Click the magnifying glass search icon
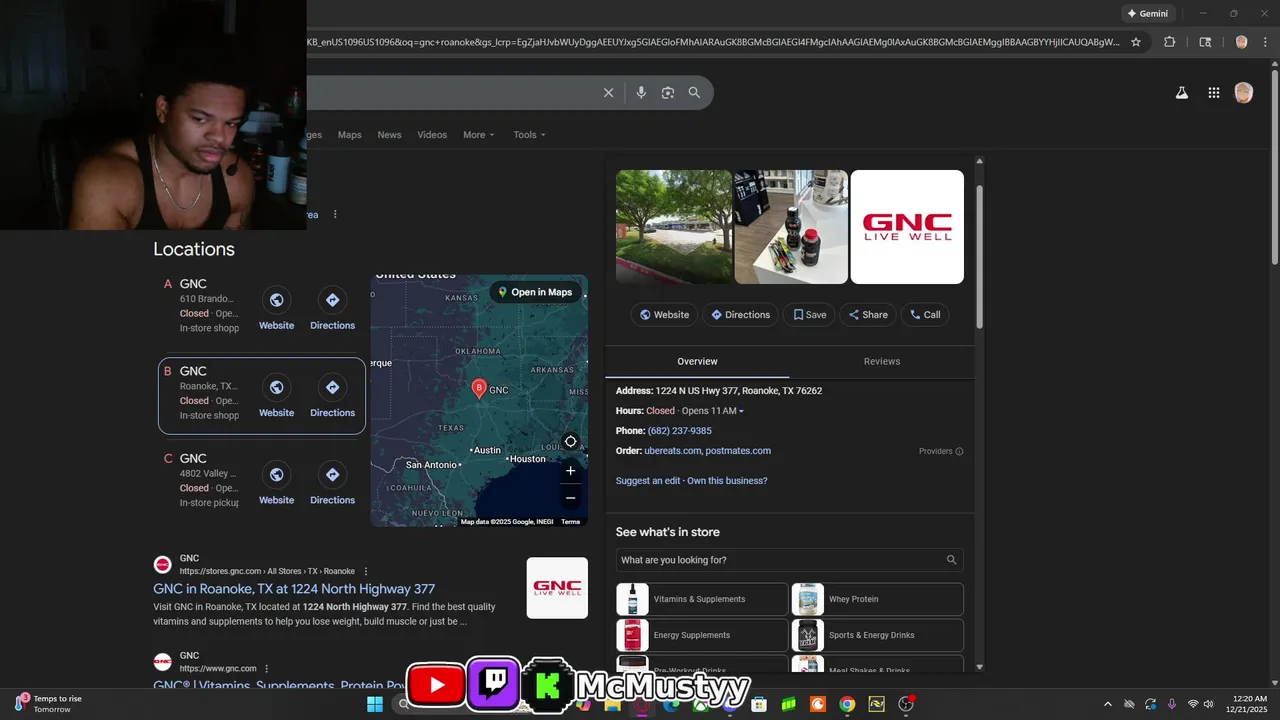The height and width of the screenshot is (720, 1280). [694, 93]
